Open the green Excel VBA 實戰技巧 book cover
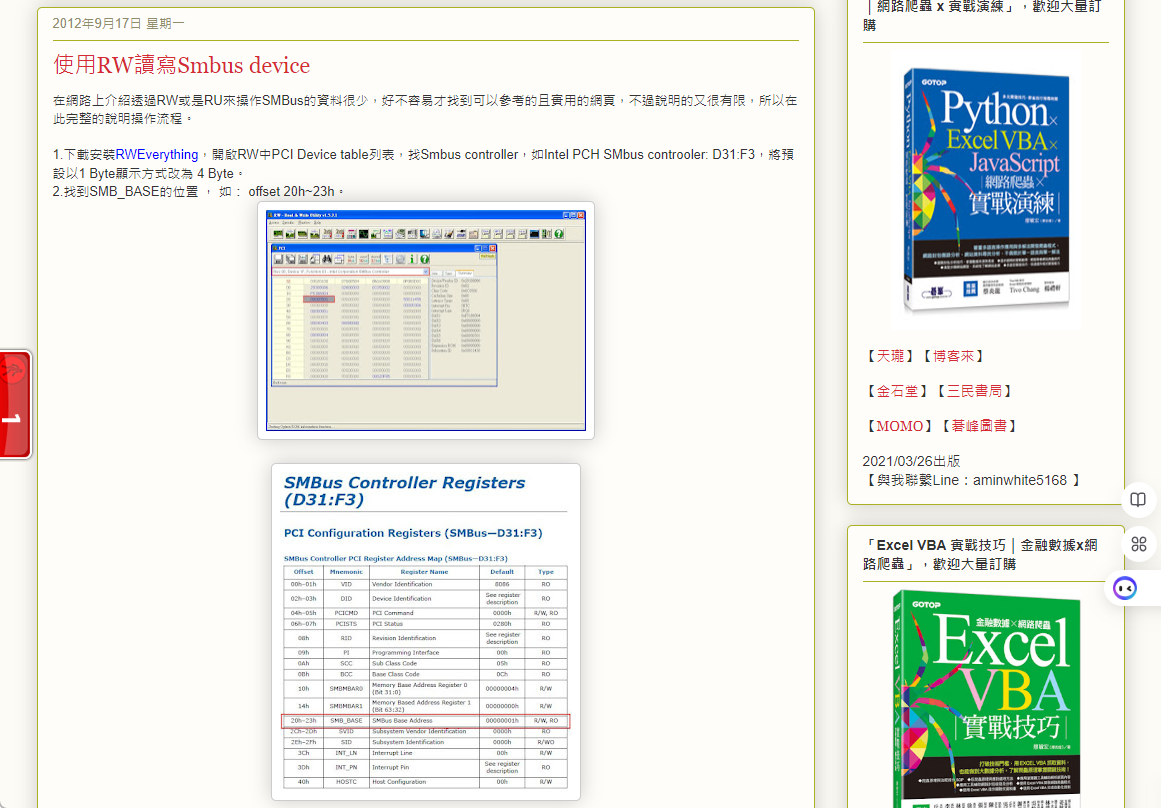Screen dimensions: 1161x808 [x=985, y=698]
